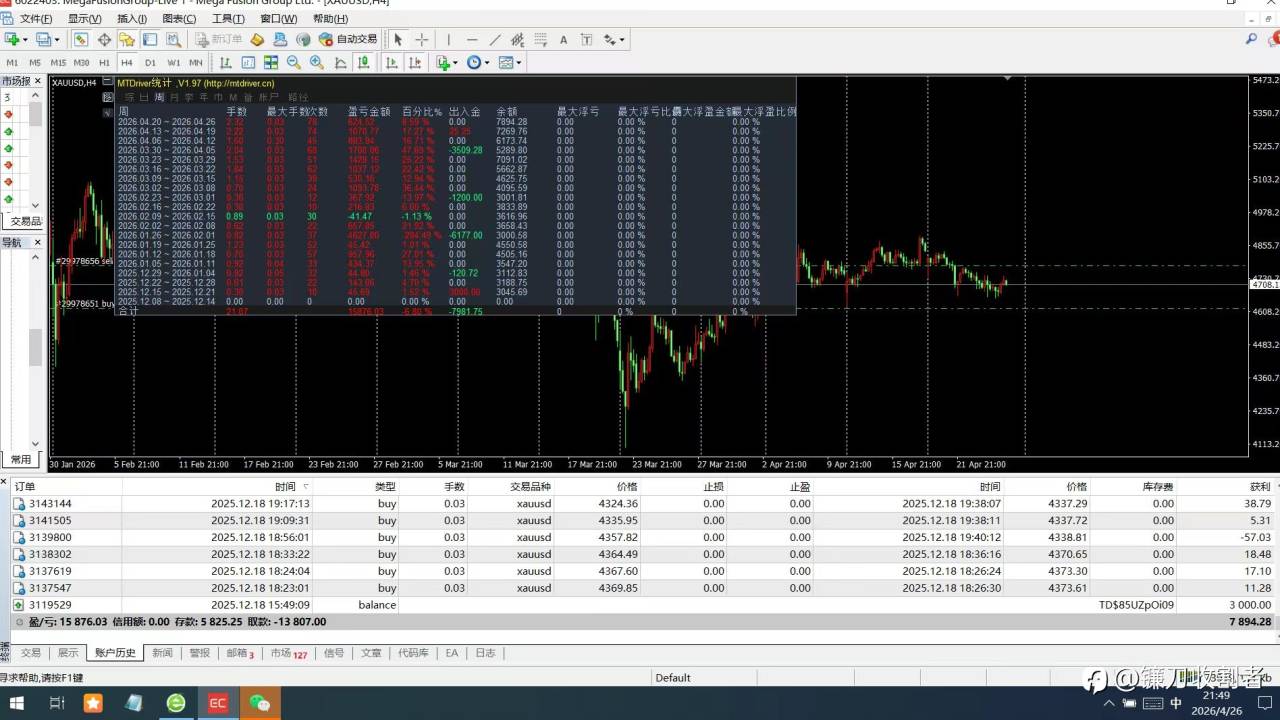Close the 市场报 Market Watch panel
Screen dimensions: 1280x720
pos(38,81)
